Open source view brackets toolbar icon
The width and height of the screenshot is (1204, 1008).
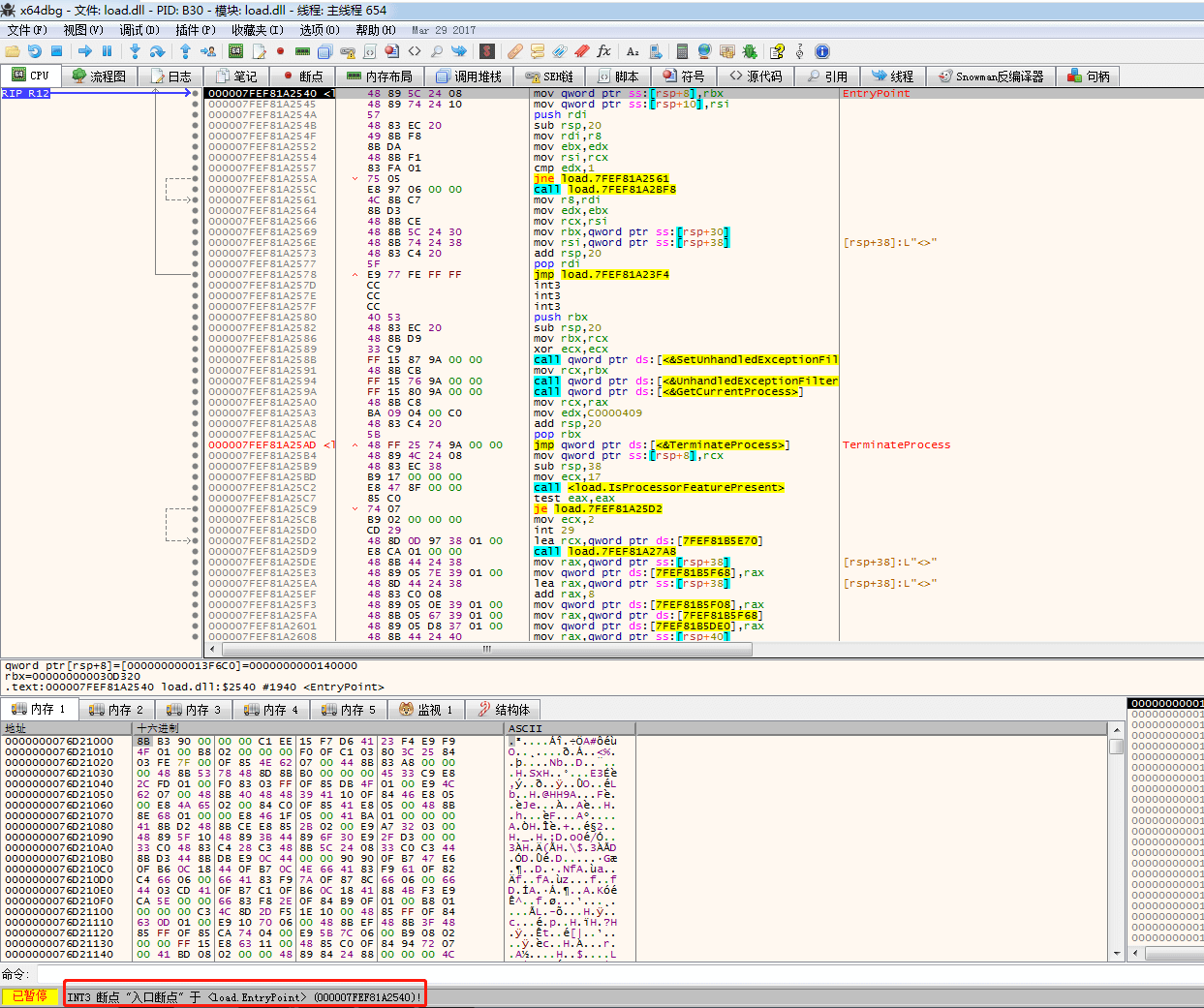(415, 51)
